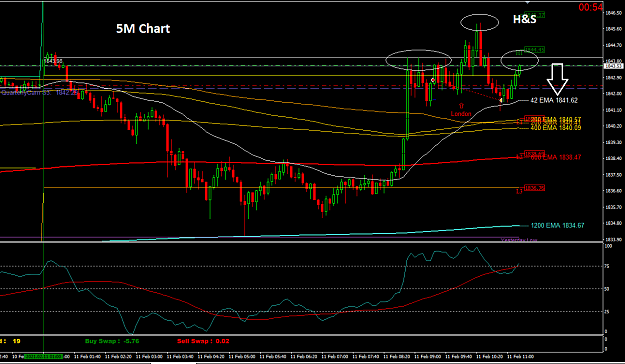Click the Quarterly Cam S3 level label
This screenshot has width=625, height=364.
(x=39, y=92)
